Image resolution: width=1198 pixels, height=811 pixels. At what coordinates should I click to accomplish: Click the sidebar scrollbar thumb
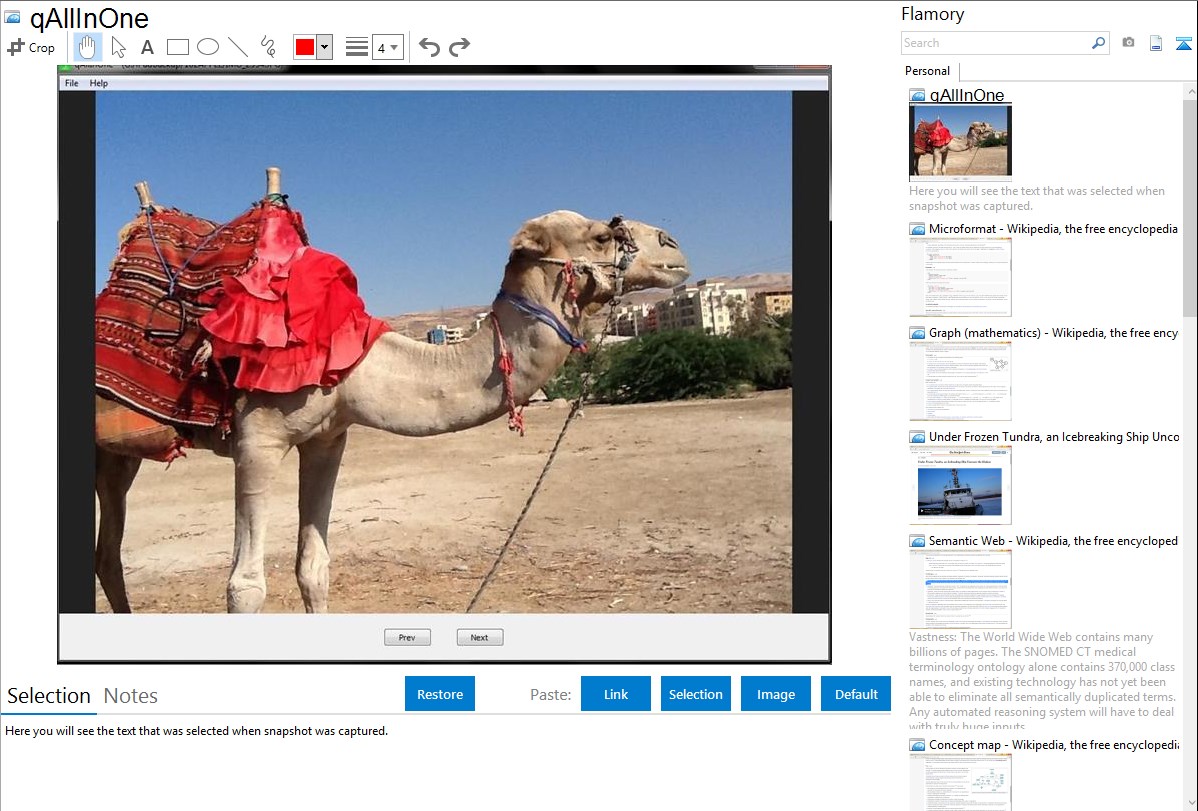(1190, 206)
